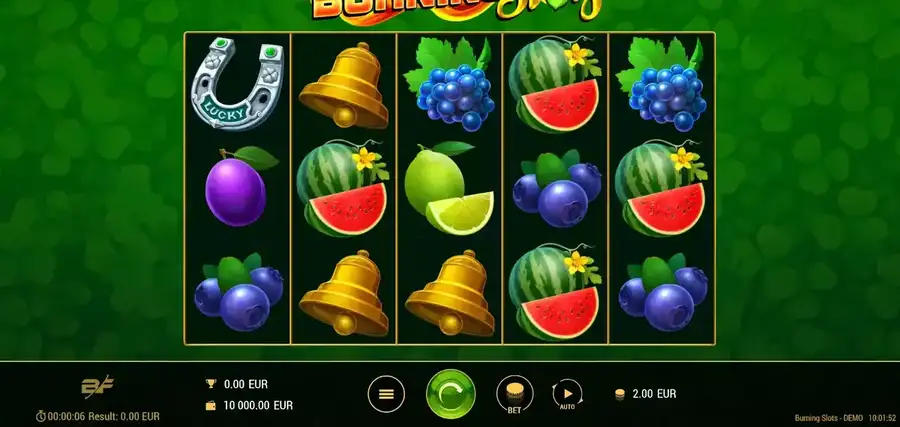Click the BF studio logo
This screenshot has width=900, height=427.
[97, 387]
